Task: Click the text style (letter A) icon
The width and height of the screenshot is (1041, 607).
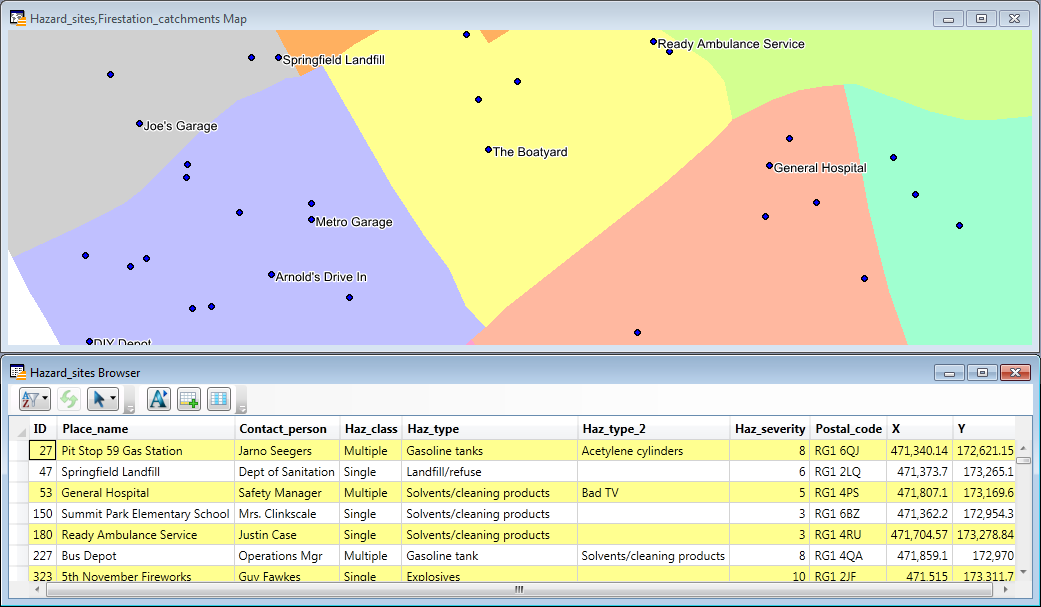Action: (158, 399)
